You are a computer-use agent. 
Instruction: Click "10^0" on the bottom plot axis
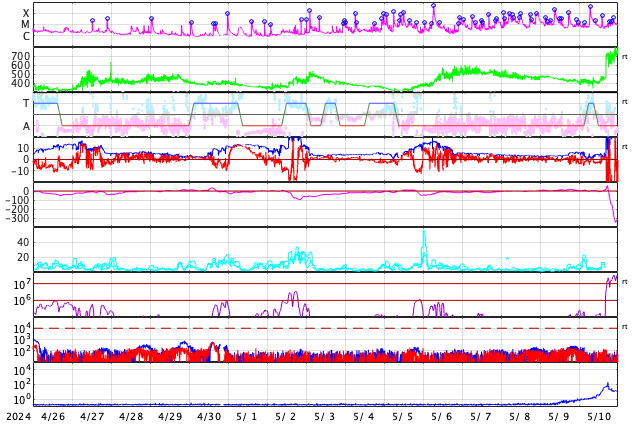pyautogui.click(x=20, y=400)
